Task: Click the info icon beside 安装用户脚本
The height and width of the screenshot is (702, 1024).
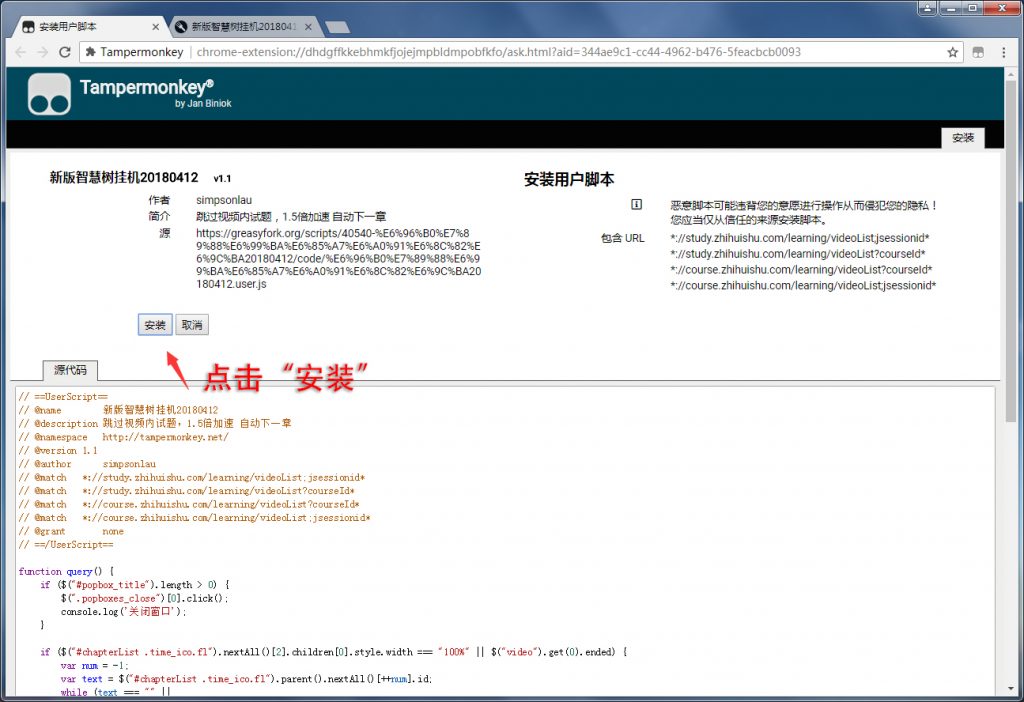Action: (x=637, y=203)
